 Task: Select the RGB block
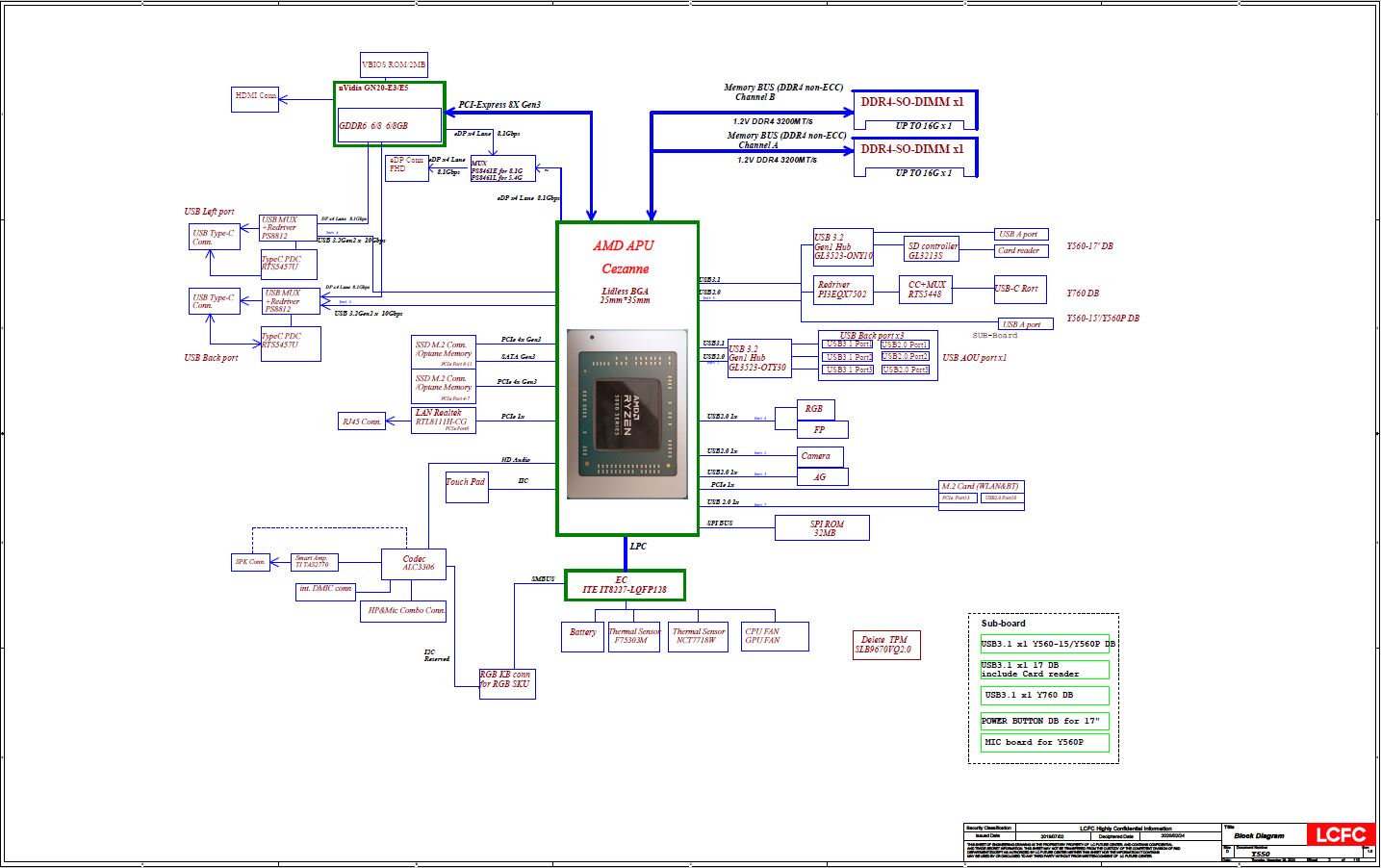point(816,409)
